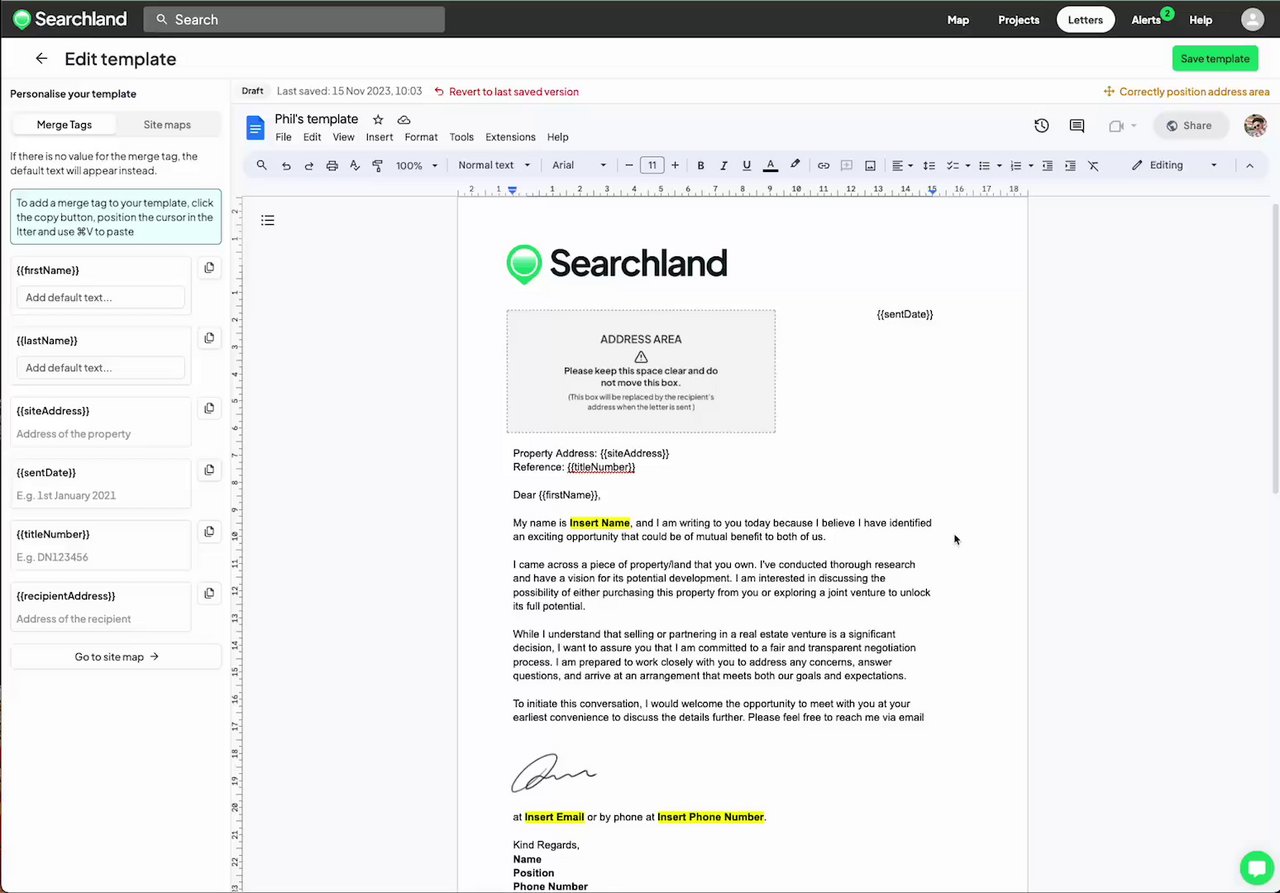Copy the {{titleNumber}} merge tag
The image size is (1280, 893).
pyautogui.click(x=209, y=532)
